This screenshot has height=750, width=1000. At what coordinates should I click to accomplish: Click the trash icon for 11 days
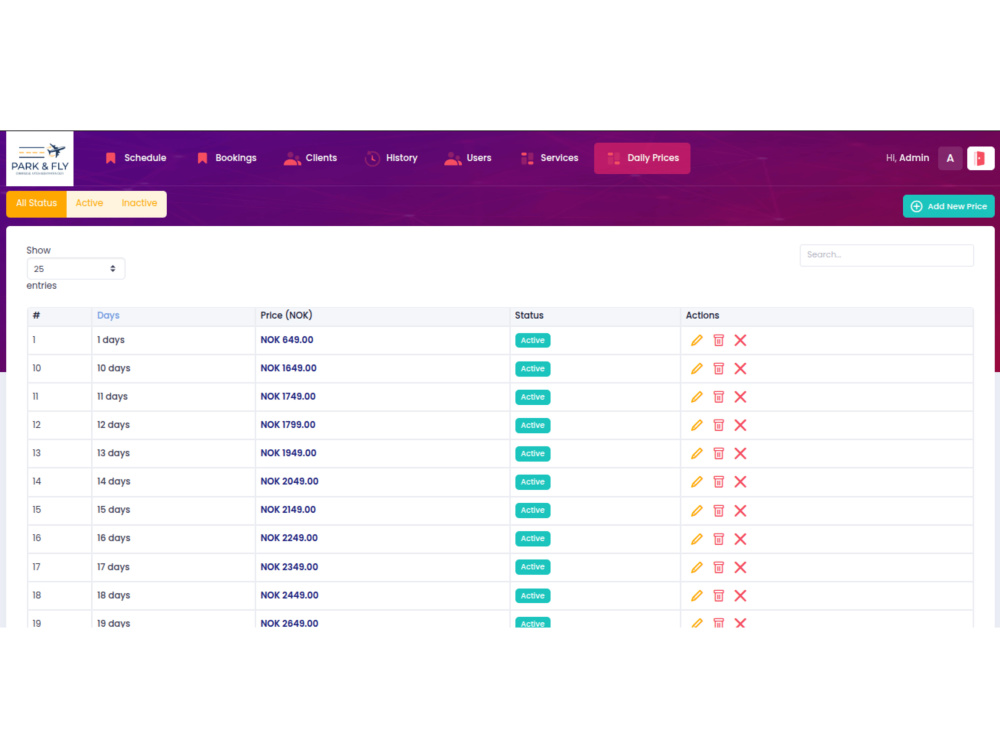719,397
